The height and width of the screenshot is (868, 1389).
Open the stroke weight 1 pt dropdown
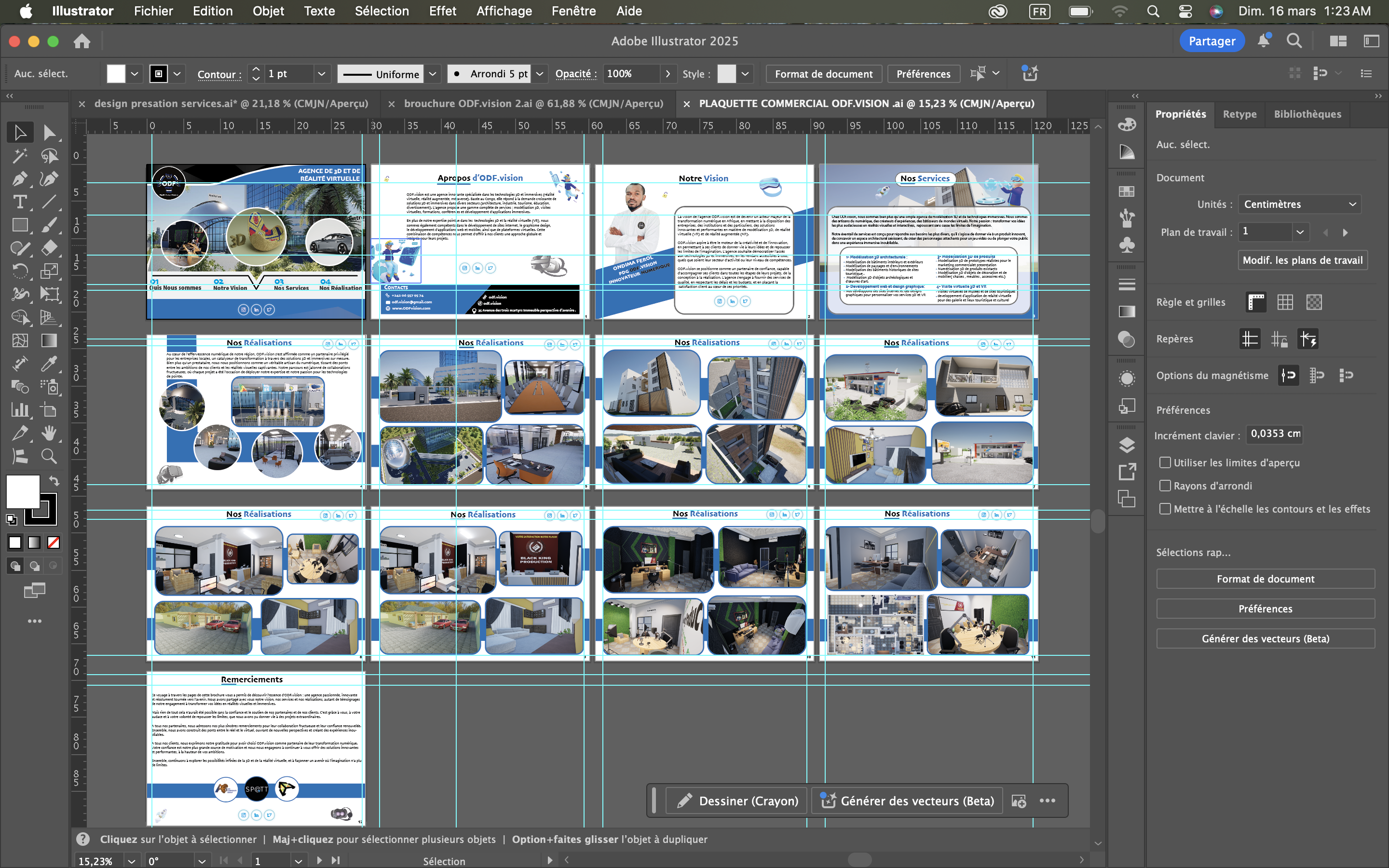pyautogui.click(x=321, y=73)
